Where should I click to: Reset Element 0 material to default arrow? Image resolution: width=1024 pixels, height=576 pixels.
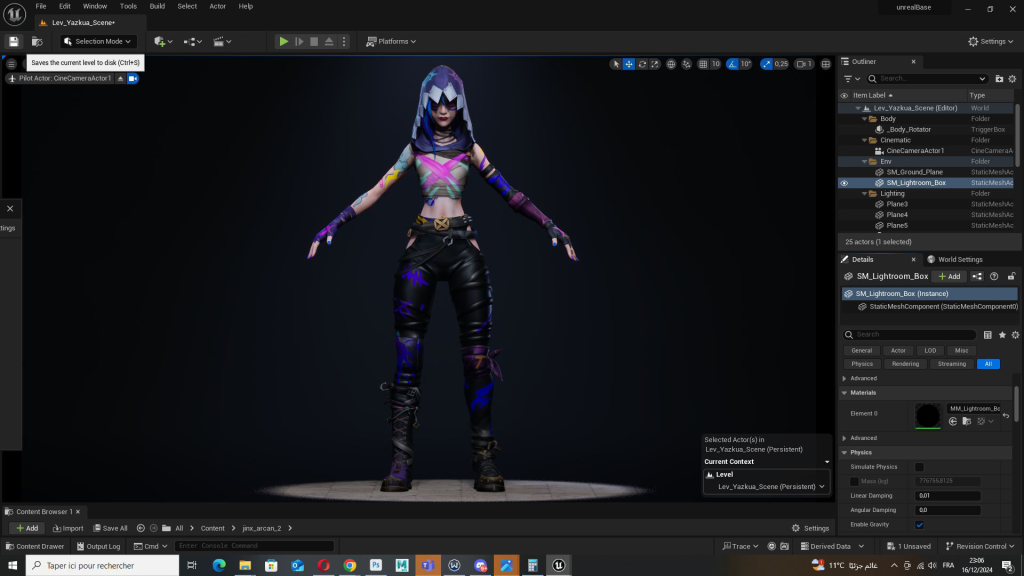point(1006,415)
